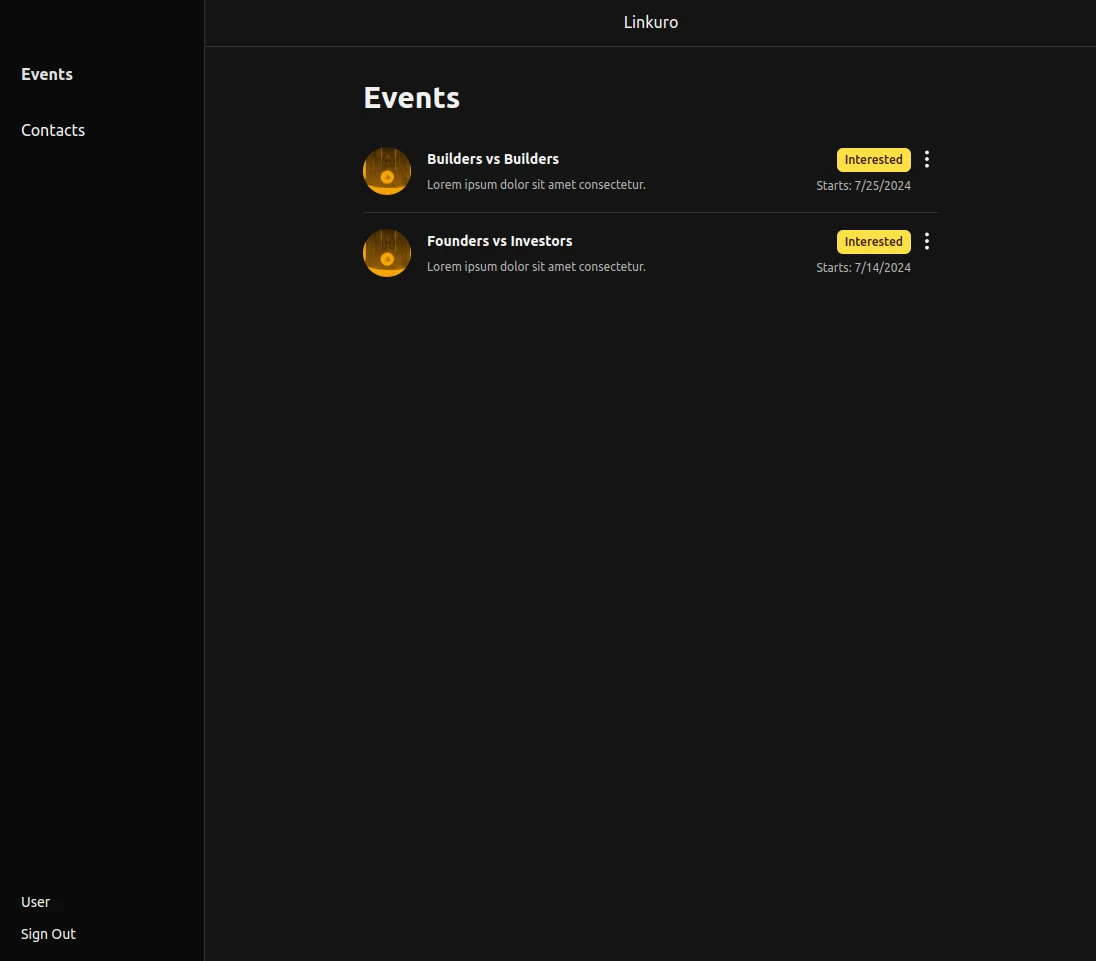This screenshot has width=1096, height=961.
Task: Toggle Interested badge on Builders vs Builders
Action: [x=873, y=160]
